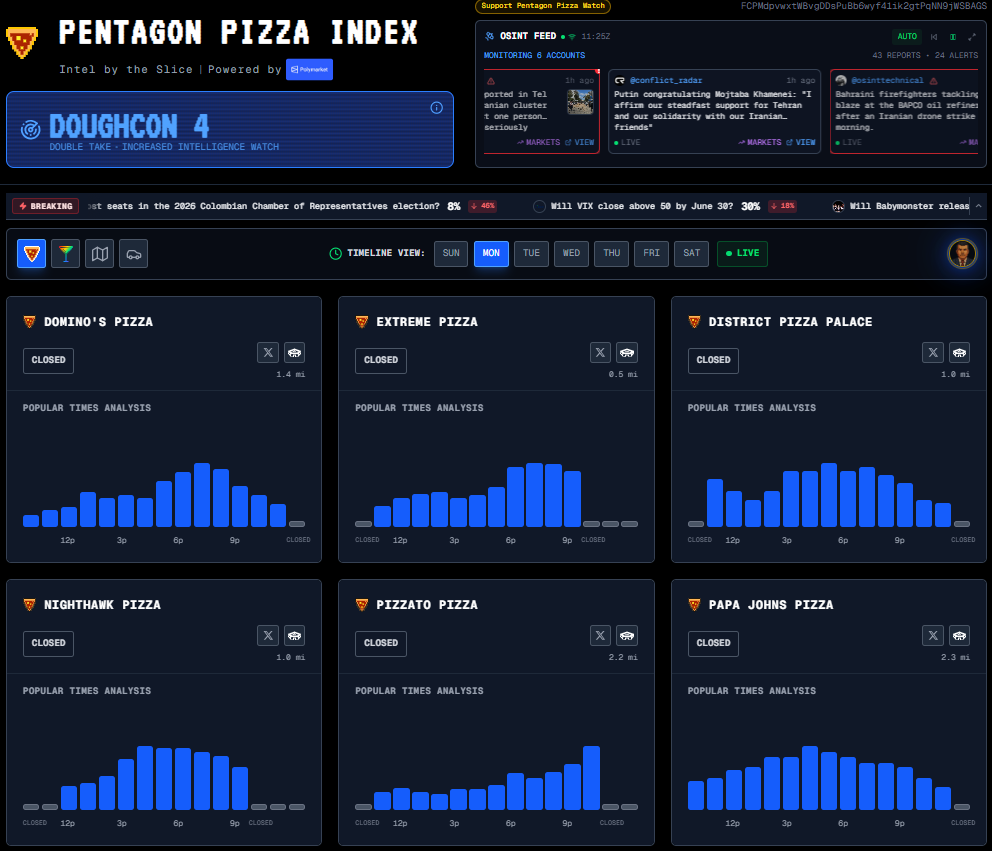
Task: Click the Colombian Chamber election market ticker
Action: [292, 206]
